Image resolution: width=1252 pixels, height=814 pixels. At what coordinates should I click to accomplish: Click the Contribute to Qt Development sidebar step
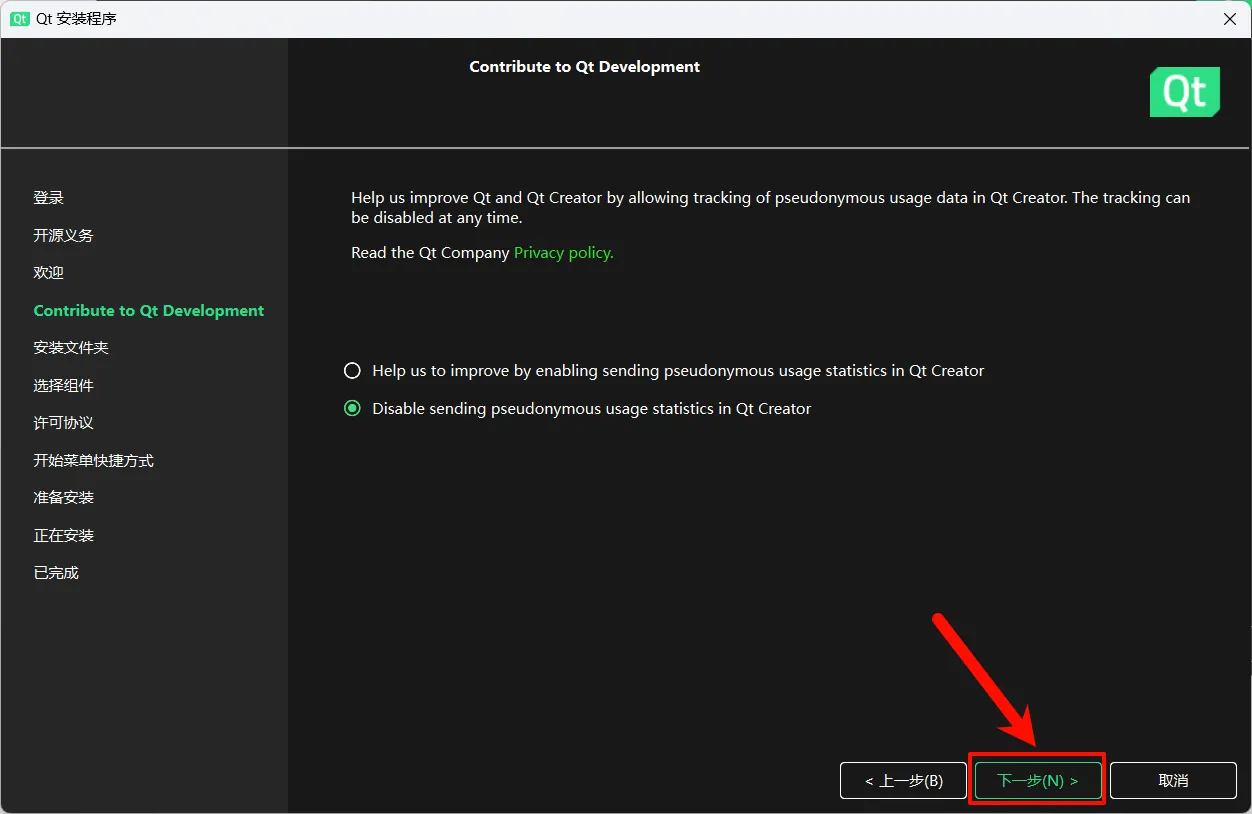coord(148,311)
